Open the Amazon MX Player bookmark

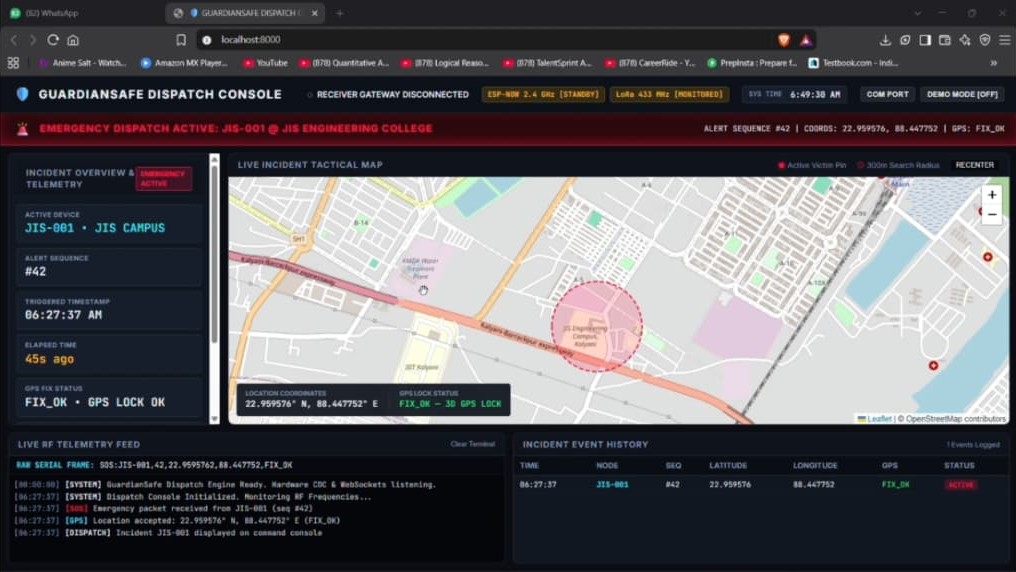point(185,63)
